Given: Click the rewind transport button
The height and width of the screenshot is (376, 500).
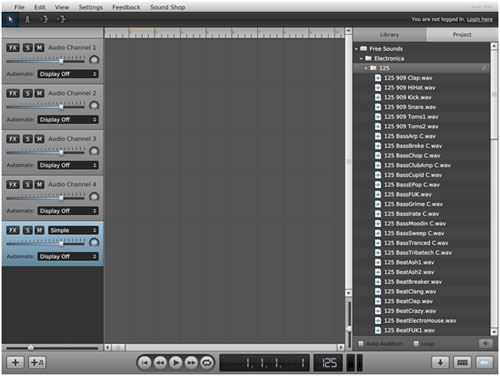Looking at the screenshot, I should point(160,363).
